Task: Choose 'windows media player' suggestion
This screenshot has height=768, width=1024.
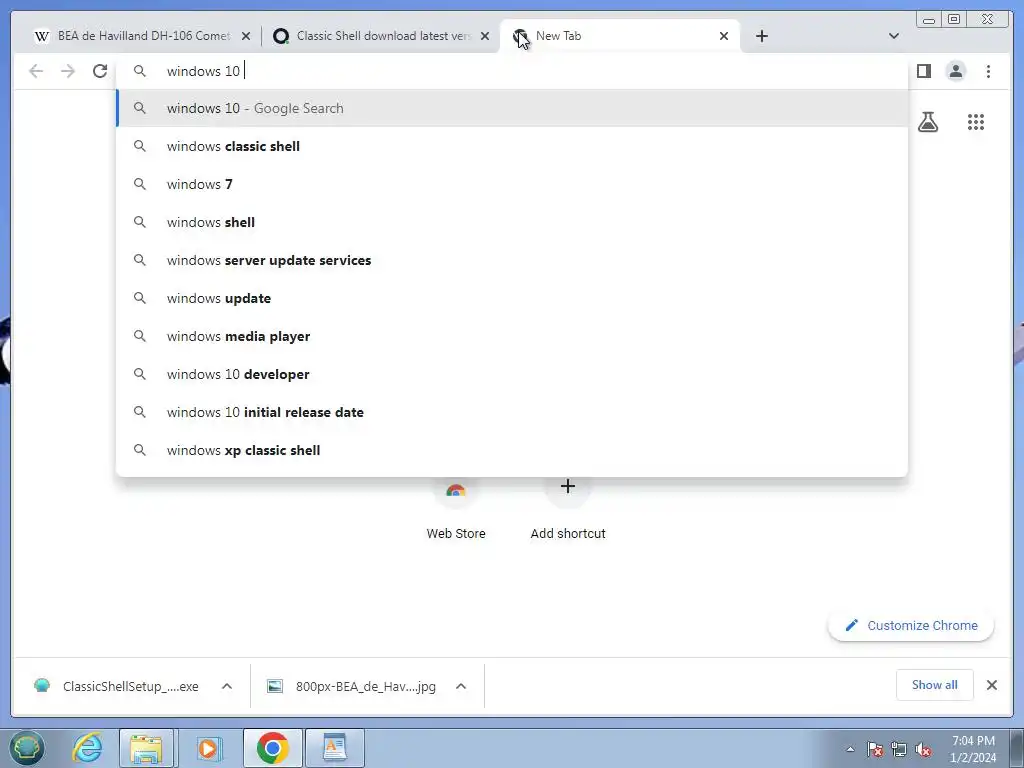Action: click(x=512, y=336)
